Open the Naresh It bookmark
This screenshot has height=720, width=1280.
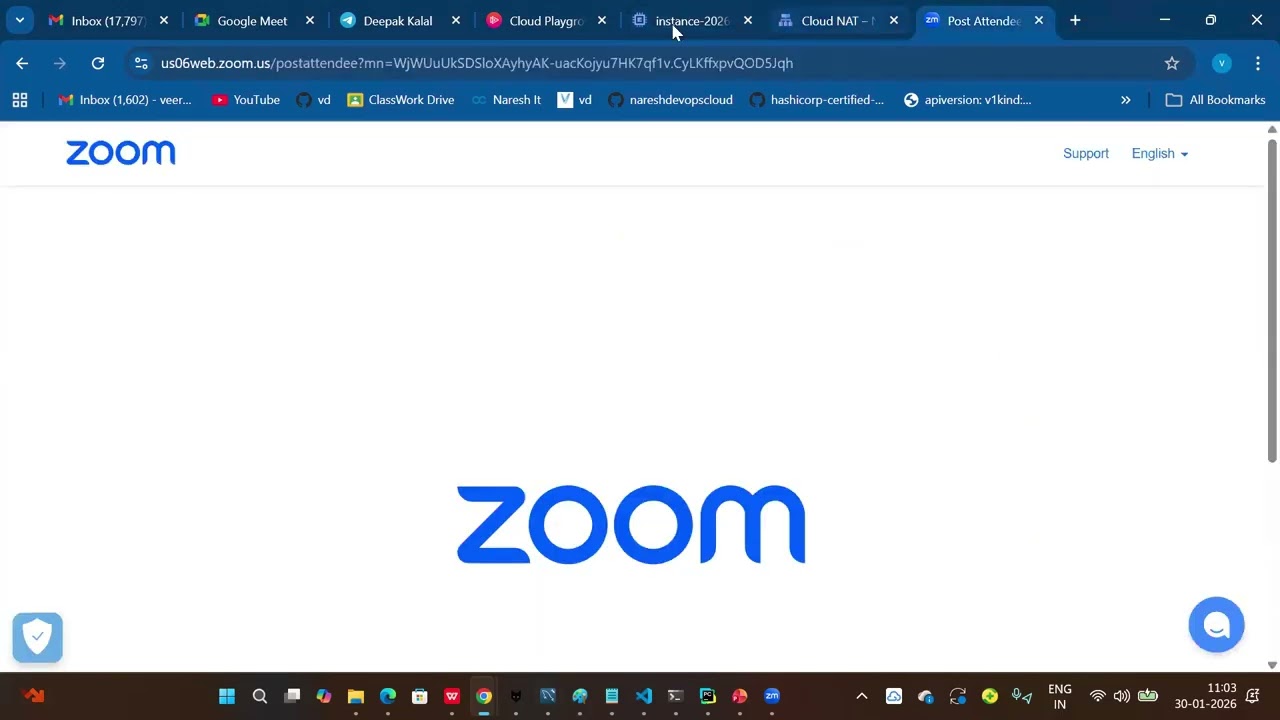[x=506, y=100]
